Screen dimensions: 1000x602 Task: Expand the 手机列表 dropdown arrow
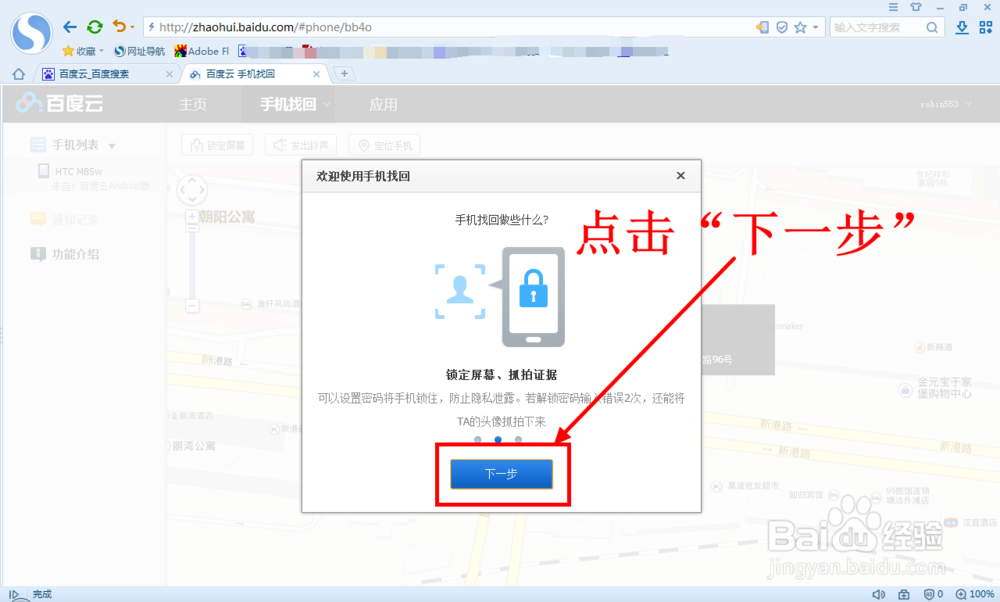click(111, 143)
